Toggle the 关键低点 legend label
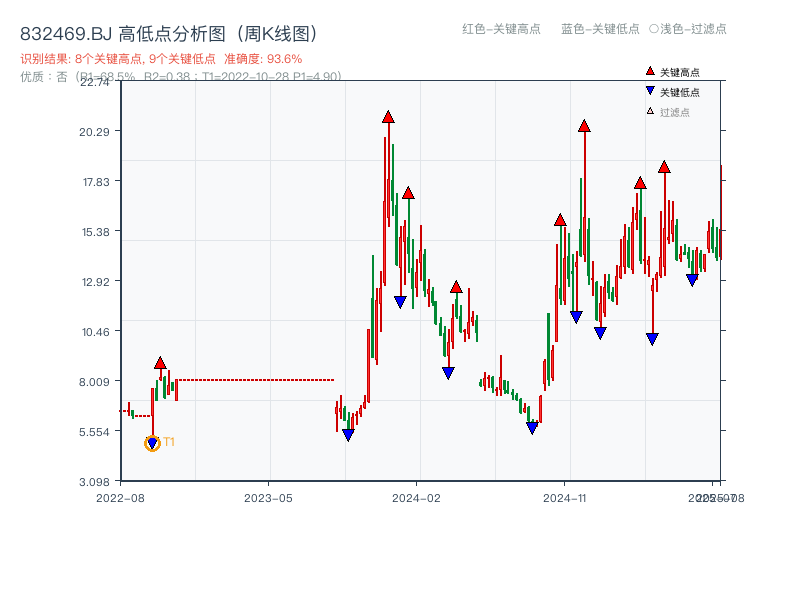800x600 pixels. [680, 92]
